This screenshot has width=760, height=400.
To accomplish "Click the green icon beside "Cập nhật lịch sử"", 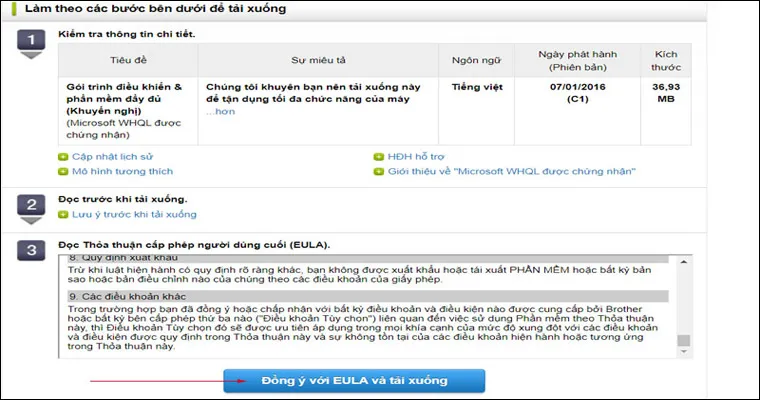I will point(63,157).
